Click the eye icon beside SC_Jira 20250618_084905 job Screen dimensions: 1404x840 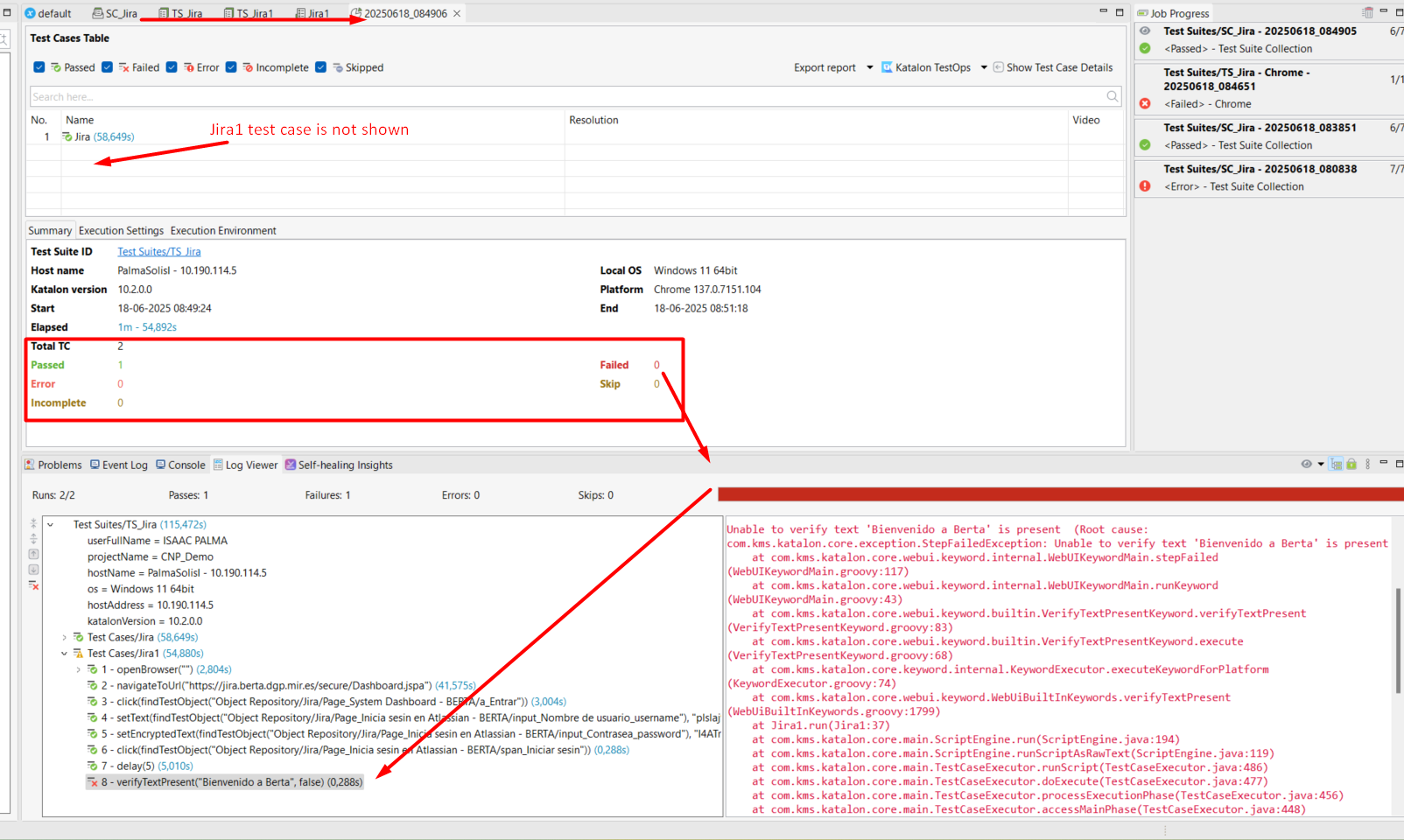point(1145,31)
